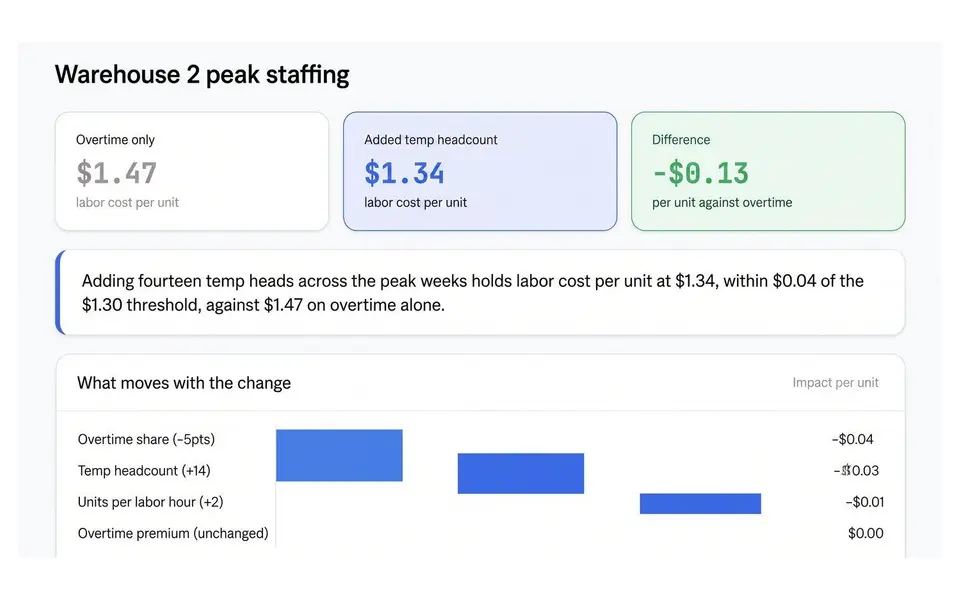Image resolution: width=960 pixels, height=600 pixels.
Task: Open the Difference summary card
Action: pos(768,171)
